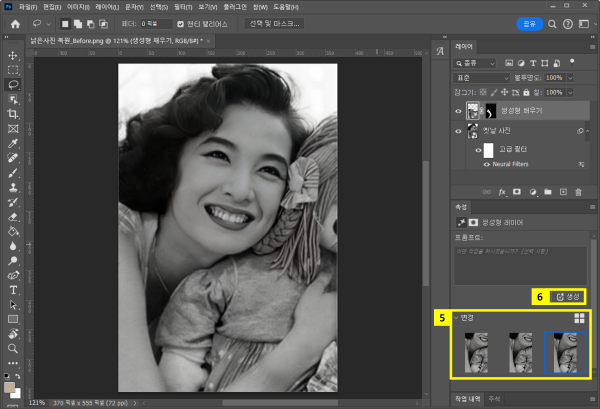The height and width of the screenshot is (409, 600).
Task: Click the 생성 button
Action: (567, 297)
